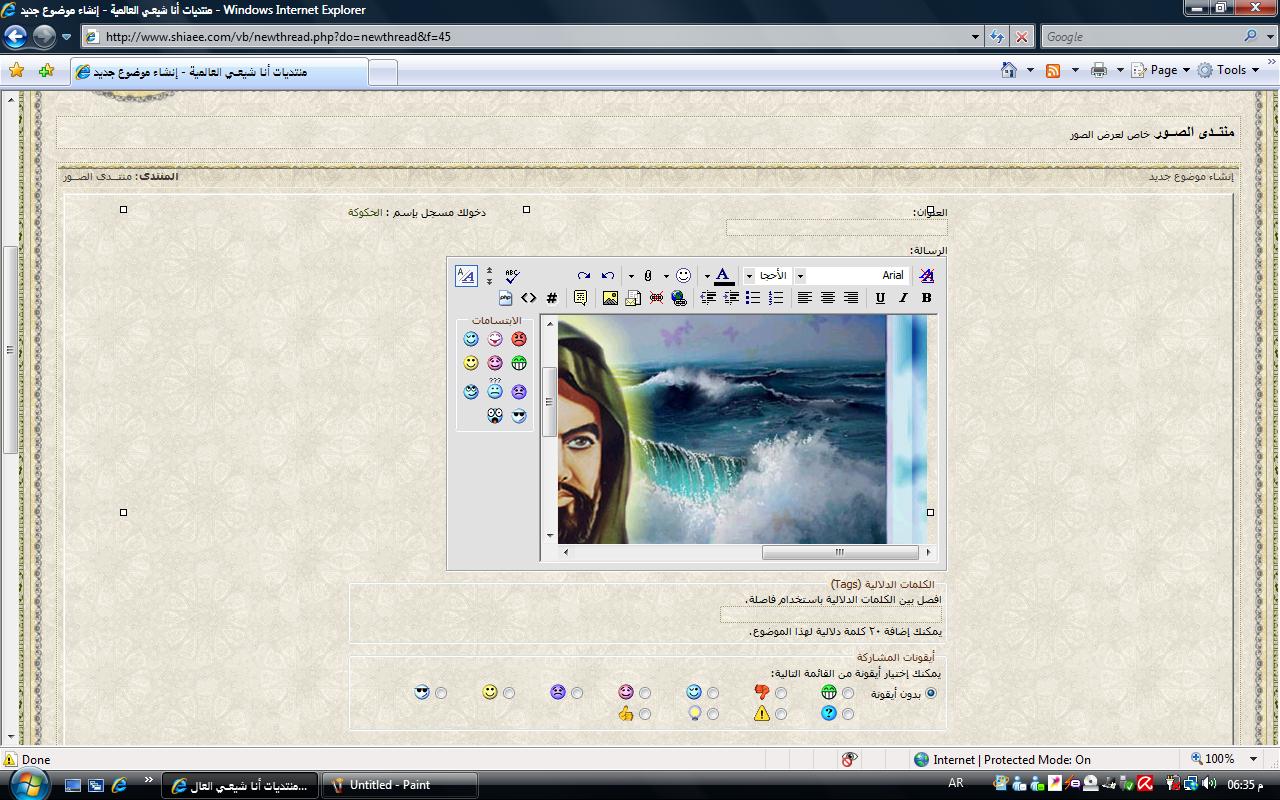Select the pink smiley post icon radio
1280x800 pixels.
(645, 693)
